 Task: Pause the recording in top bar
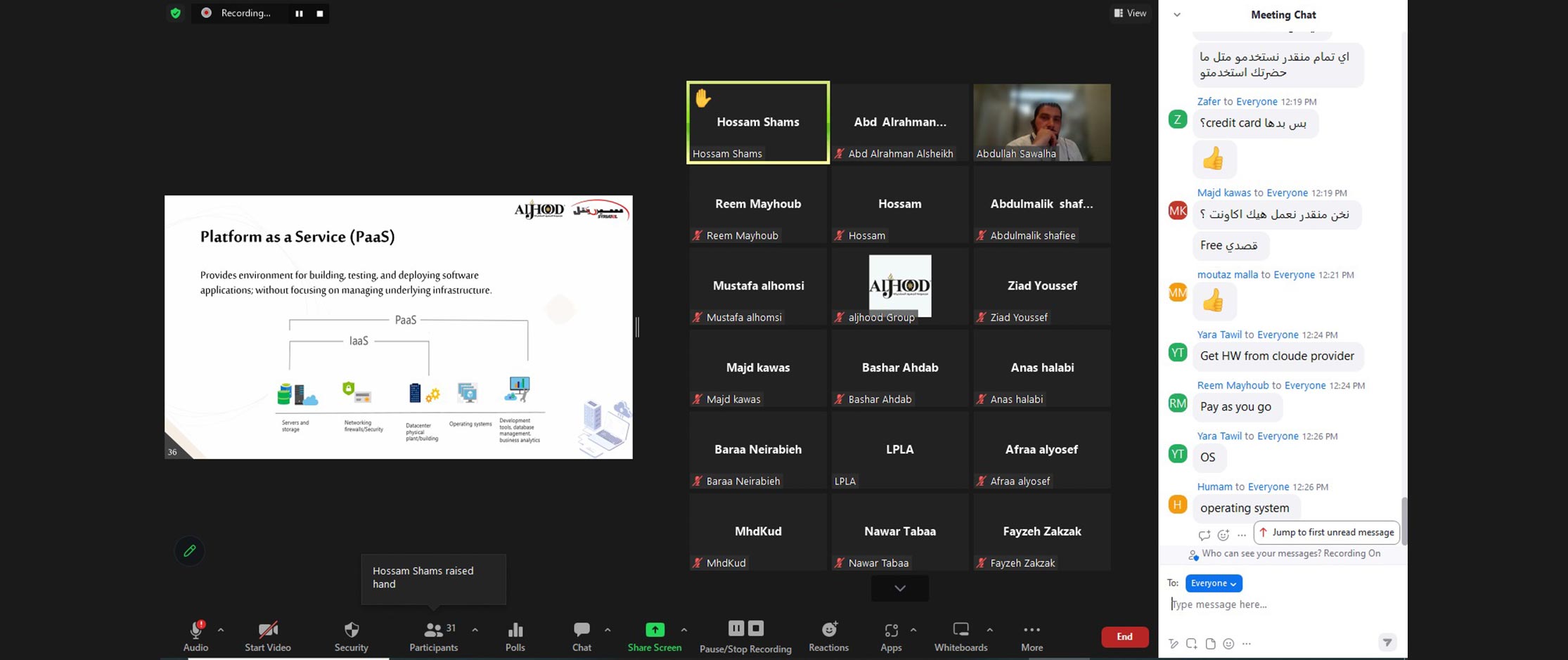coord(299,13)
